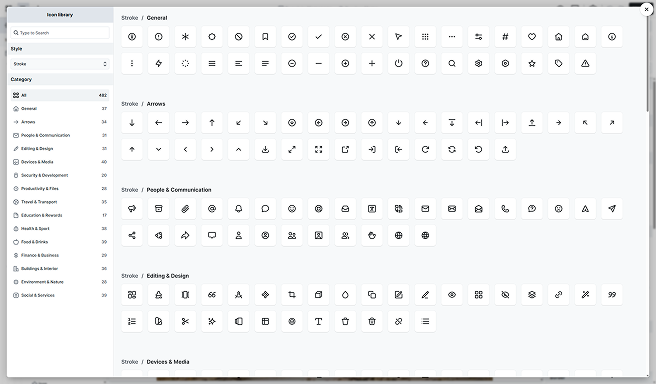656x384 pixels.
Task: Pick the upload tray icon in Arrows
Action: coord(505,149)
